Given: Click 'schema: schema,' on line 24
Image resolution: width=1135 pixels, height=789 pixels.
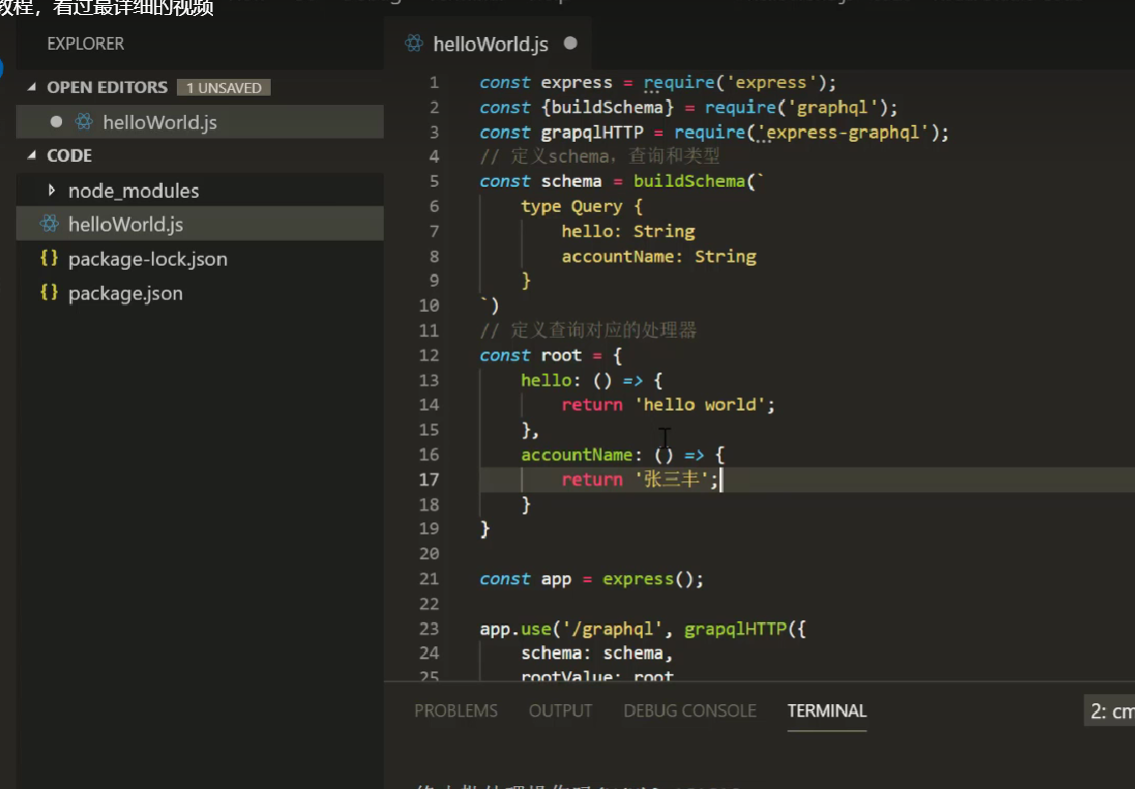Looking at the screenshot, I should 597,654.
